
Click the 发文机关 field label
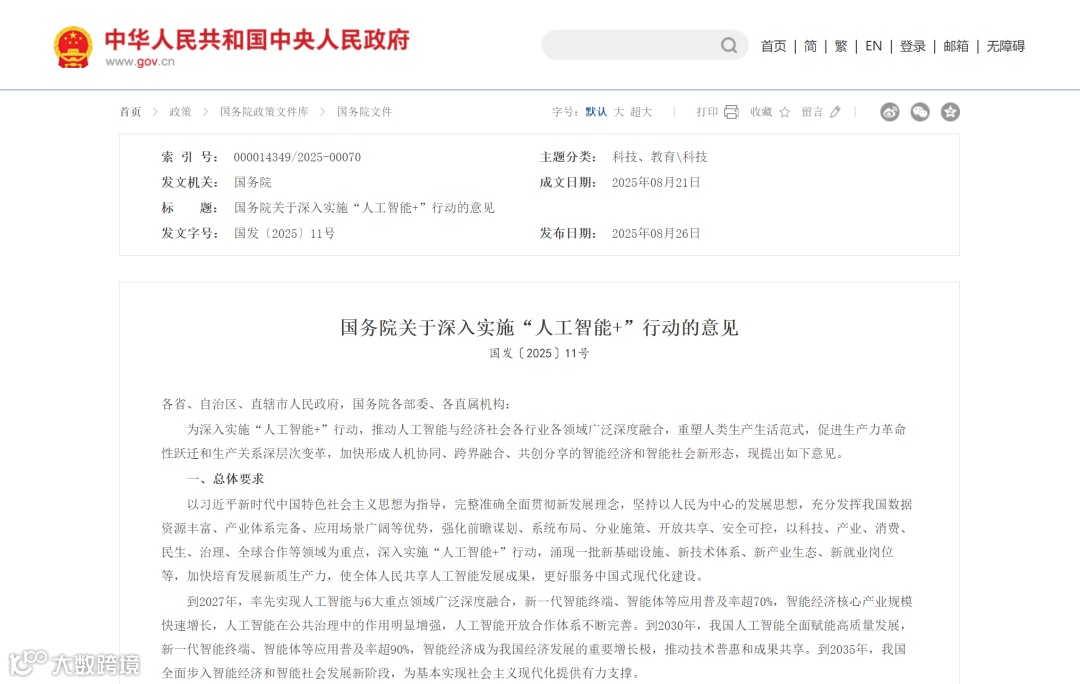pos(189,183)
